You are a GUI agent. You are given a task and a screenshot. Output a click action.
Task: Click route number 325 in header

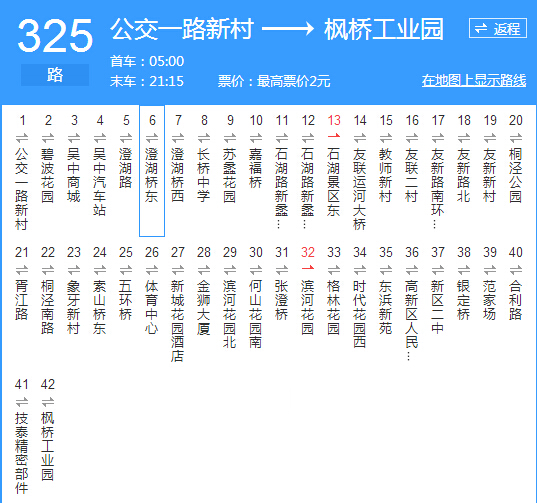pyautogui.click(x=55, y=36)
